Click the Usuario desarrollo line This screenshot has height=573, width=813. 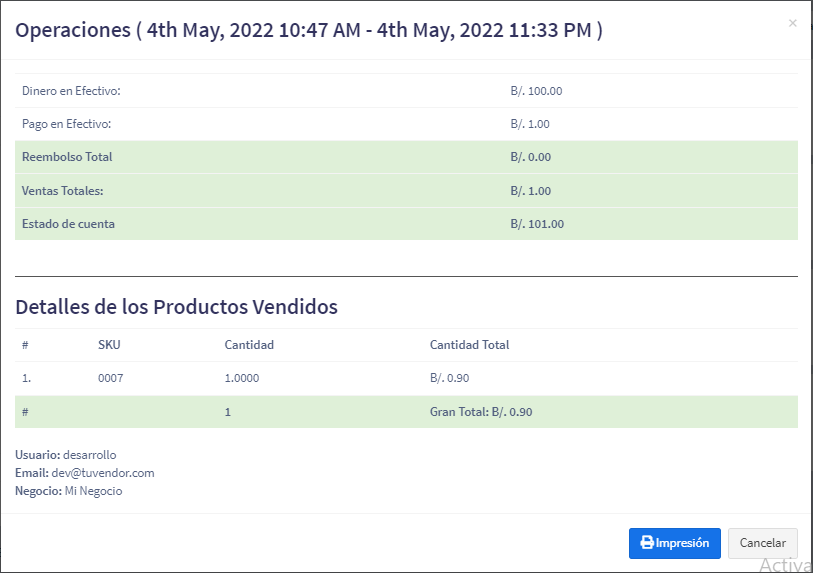click(x=65, y=455)
